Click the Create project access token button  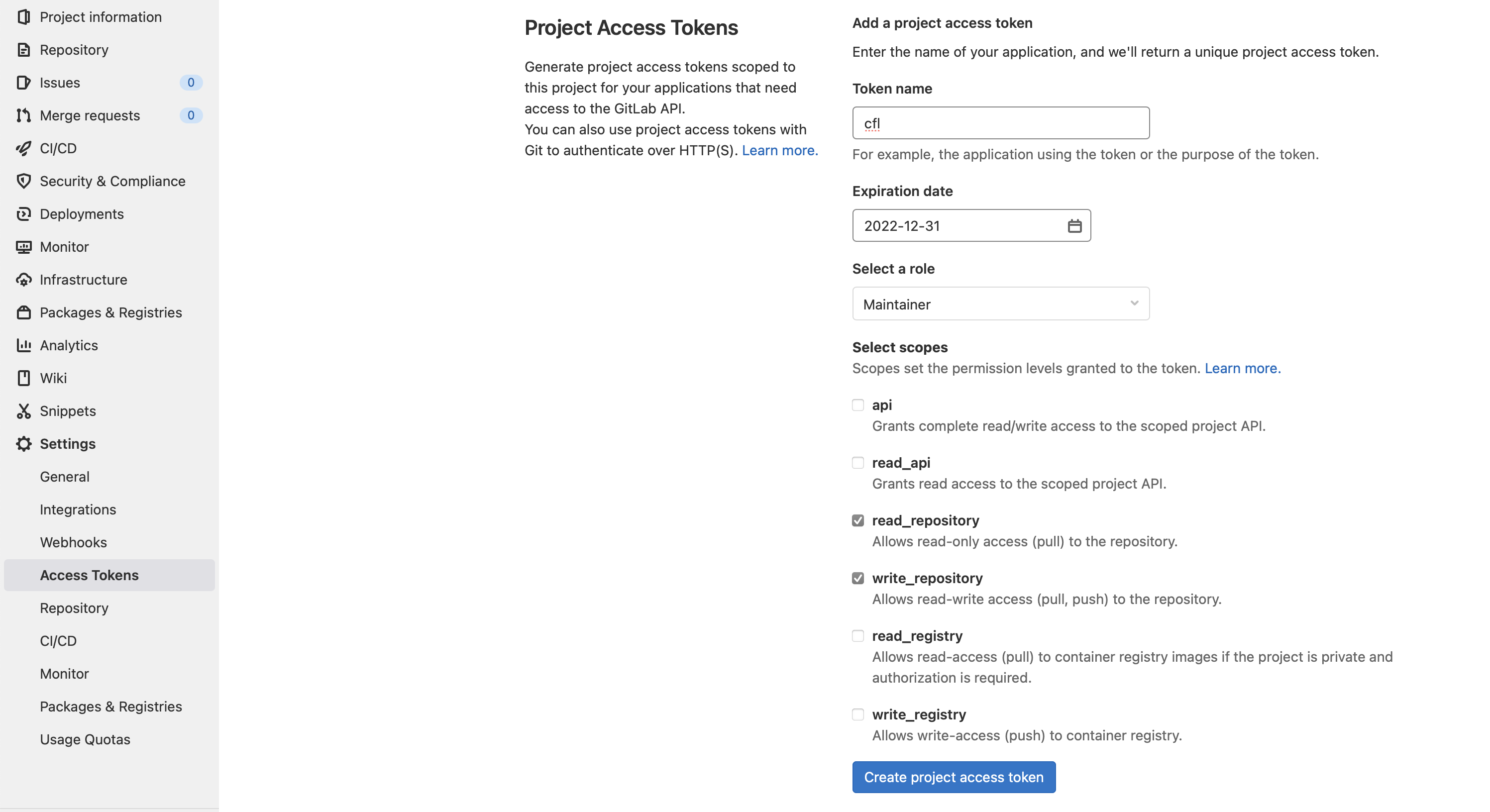(x=953, y=777)
